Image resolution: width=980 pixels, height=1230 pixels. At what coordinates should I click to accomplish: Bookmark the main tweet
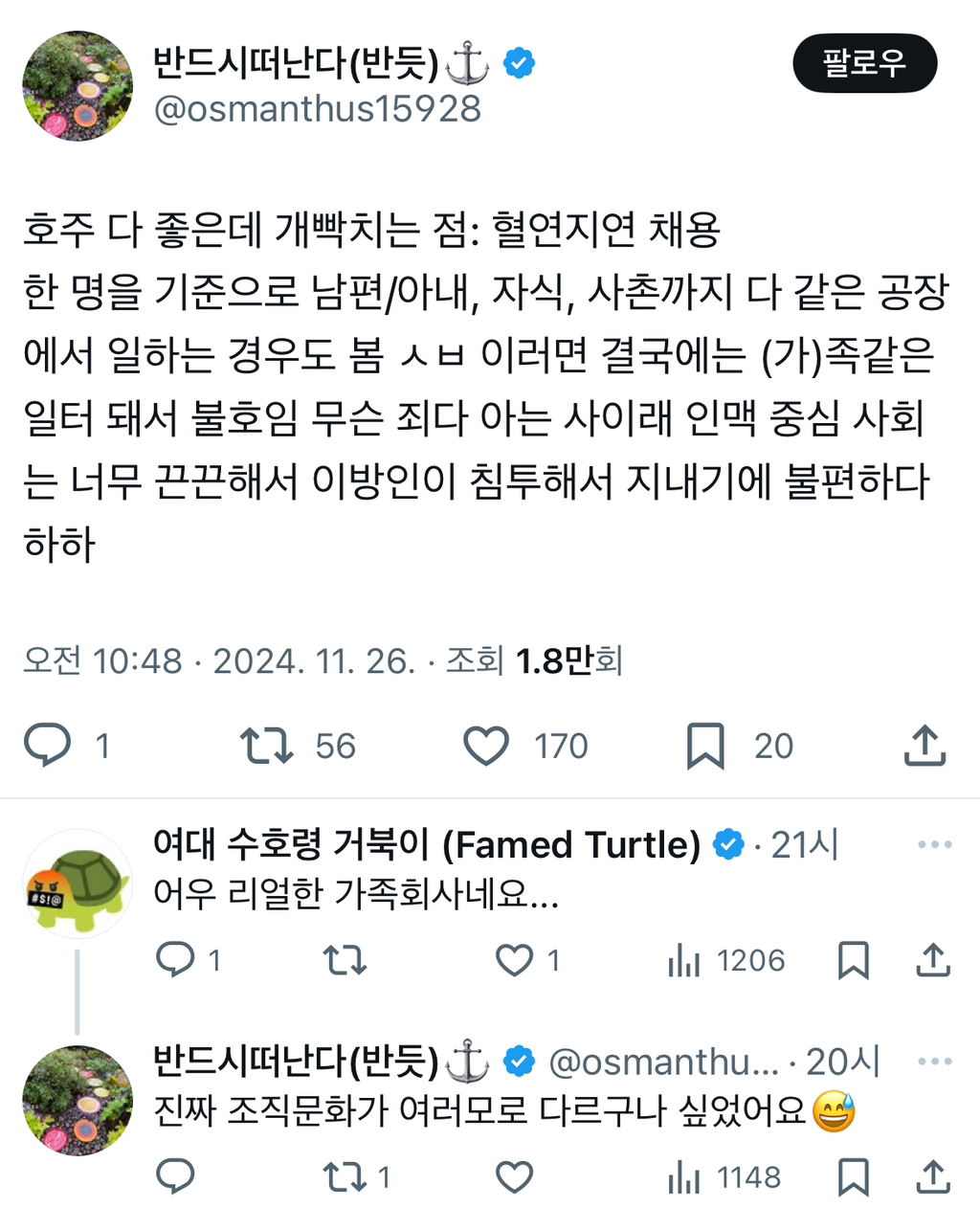pos(708,745)
